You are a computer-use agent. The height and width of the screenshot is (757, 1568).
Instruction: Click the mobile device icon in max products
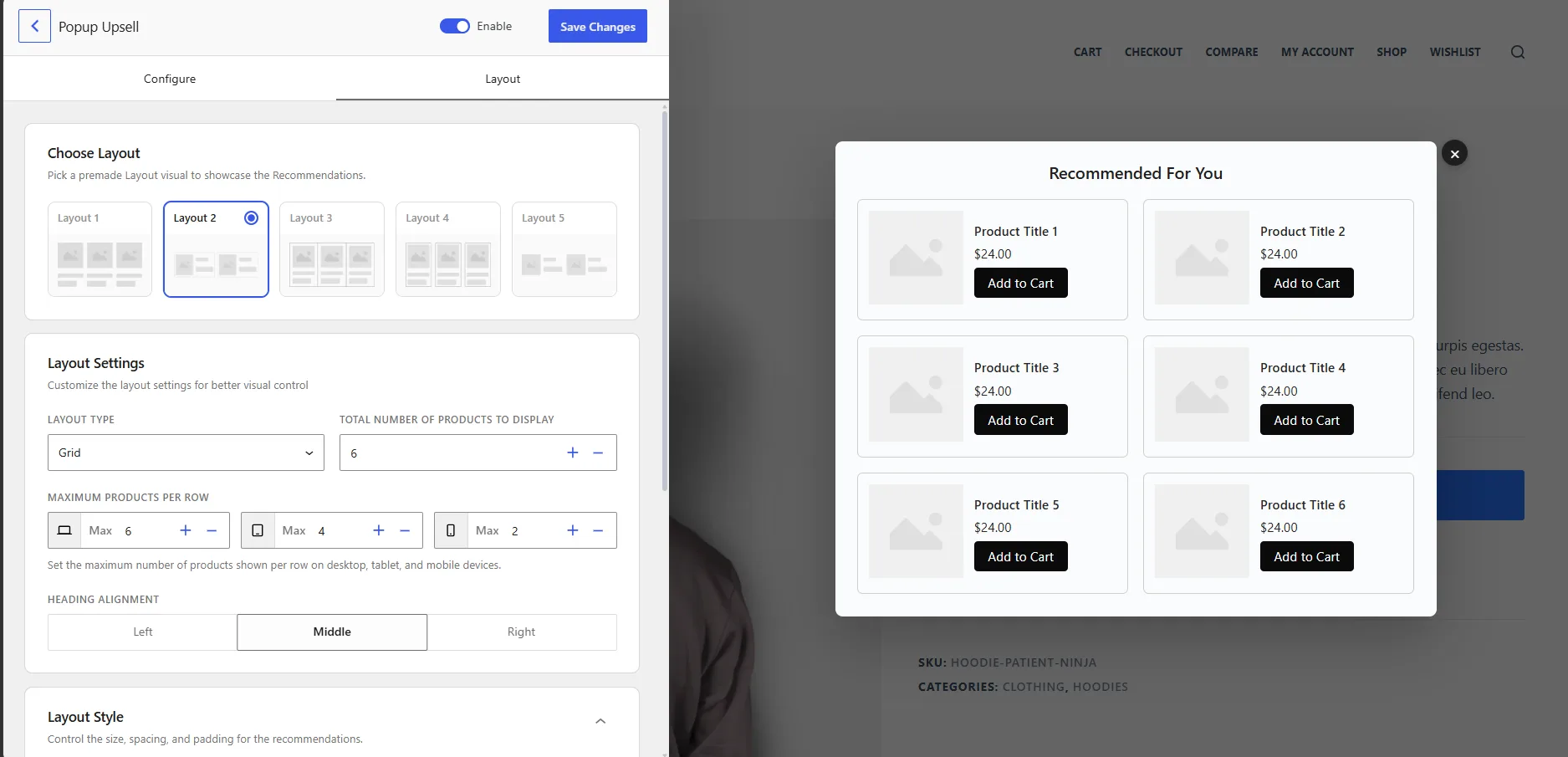(451, 530)
